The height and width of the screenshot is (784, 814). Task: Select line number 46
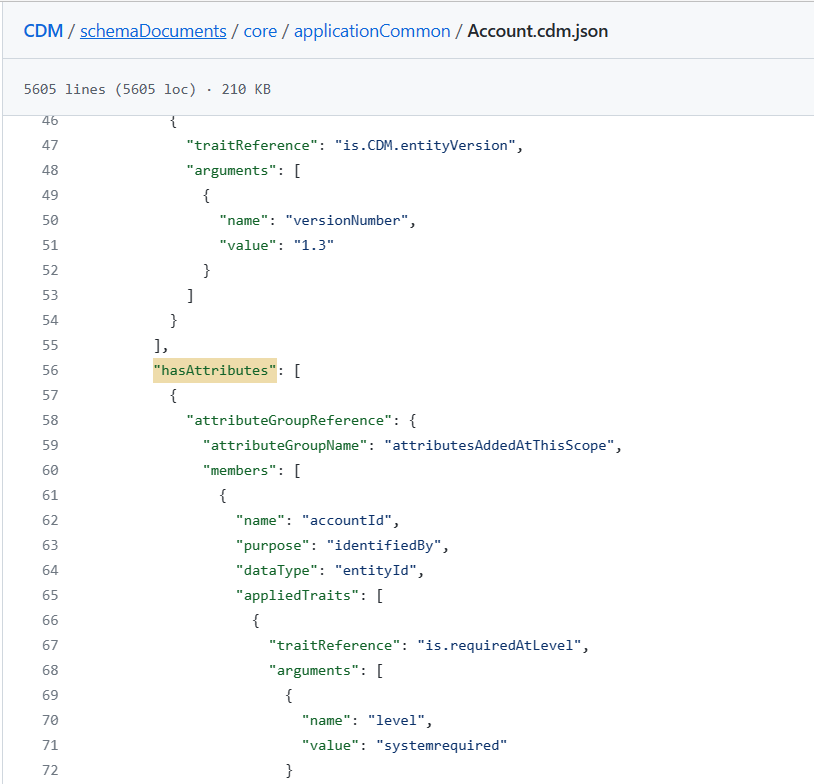(x=50, y=120)
